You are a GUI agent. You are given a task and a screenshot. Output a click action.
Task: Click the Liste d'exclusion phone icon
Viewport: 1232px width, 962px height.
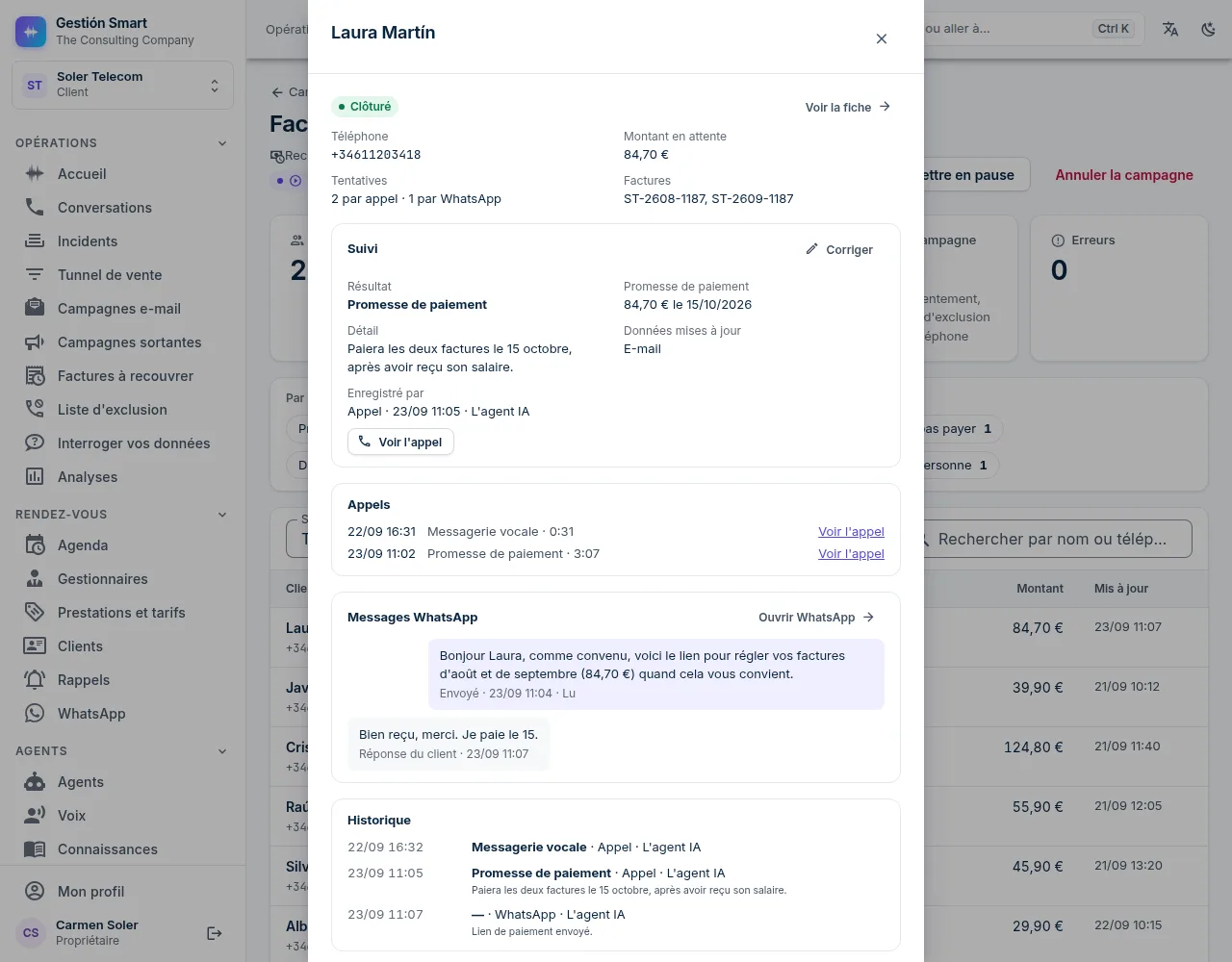click(x=35, y=410)
